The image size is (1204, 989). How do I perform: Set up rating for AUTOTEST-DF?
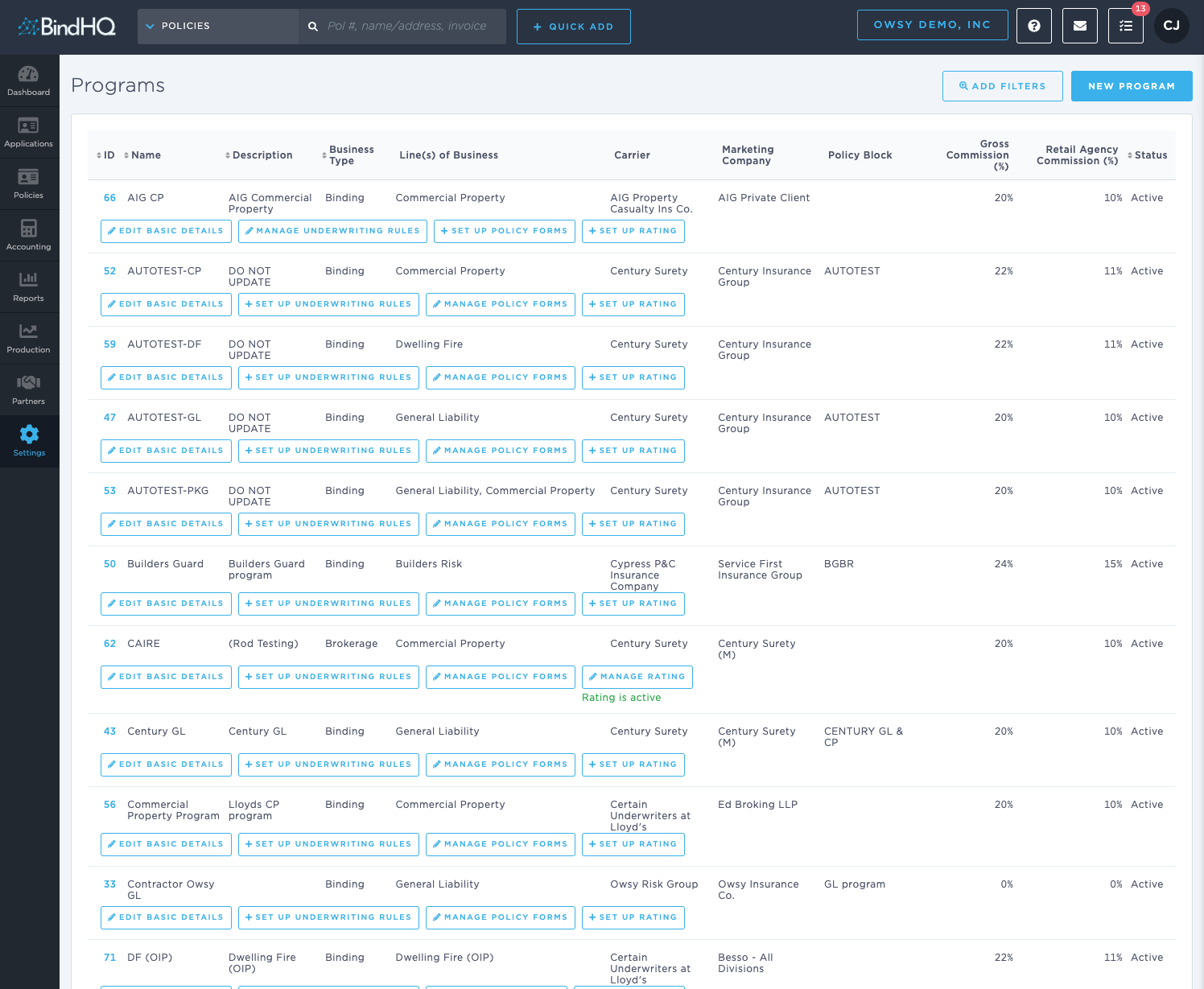[x=633, y=377]
